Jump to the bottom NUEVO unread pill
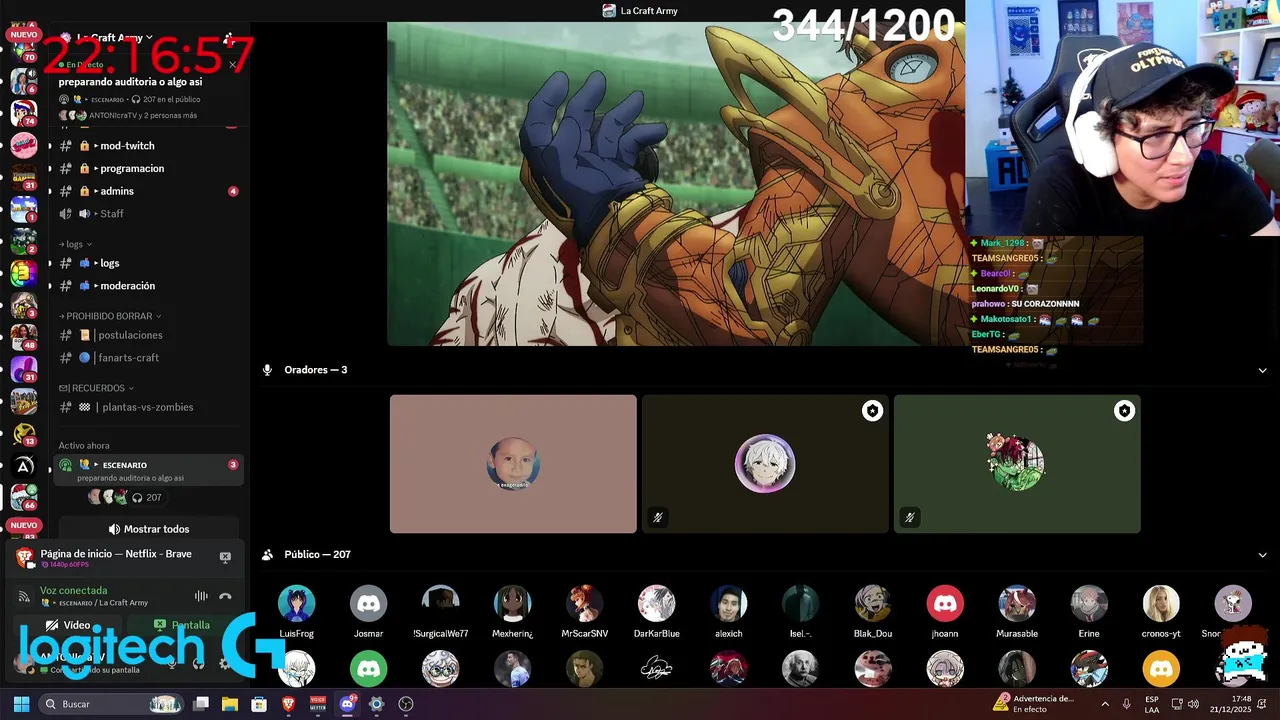The image size is (1280, 720). tap(23, 525)
